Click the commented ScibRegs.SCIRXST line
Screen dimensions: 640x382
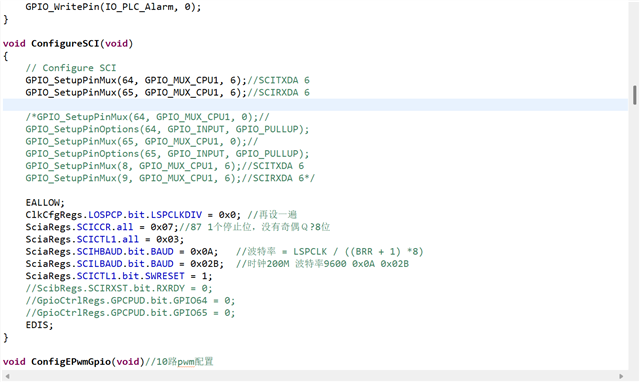[119, 289]
